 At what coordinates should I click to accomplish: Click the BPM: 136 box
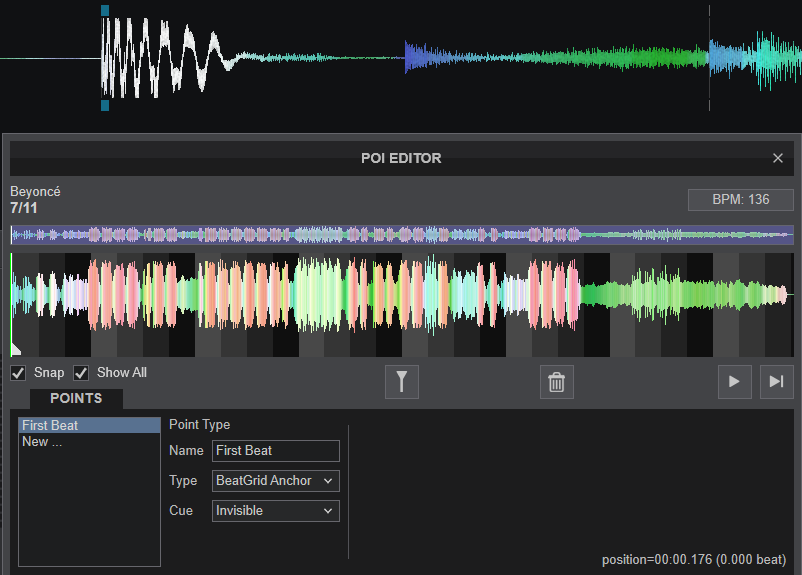[741, 200]
